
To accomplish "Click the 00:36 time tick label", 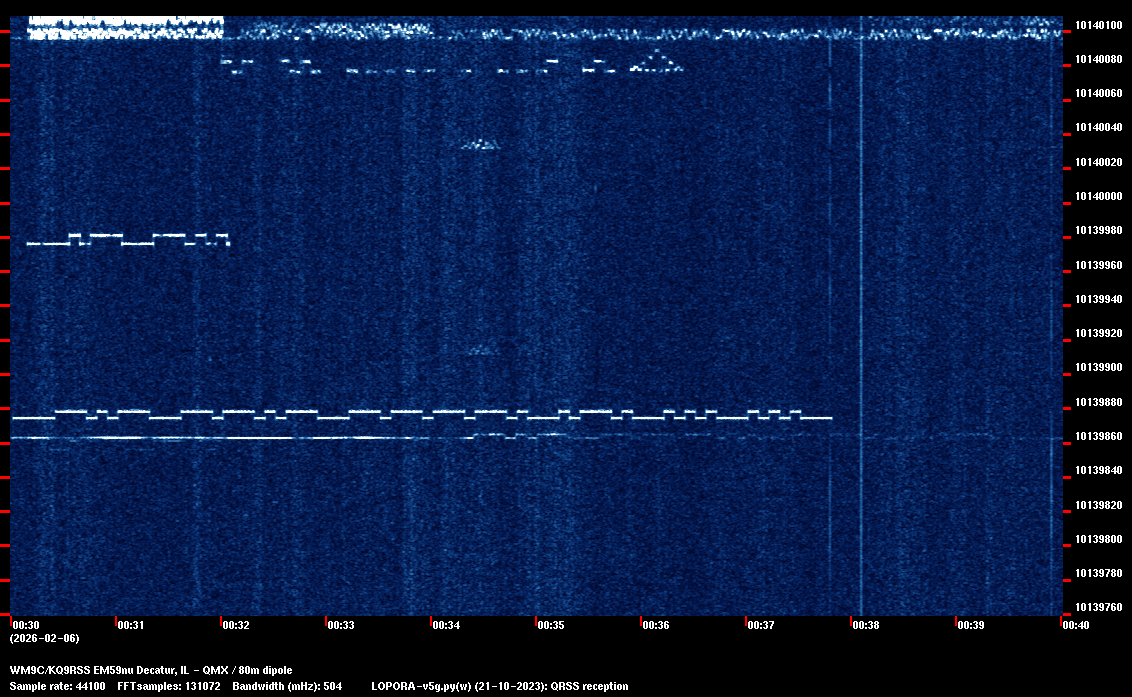I will [x=656, y=625].
